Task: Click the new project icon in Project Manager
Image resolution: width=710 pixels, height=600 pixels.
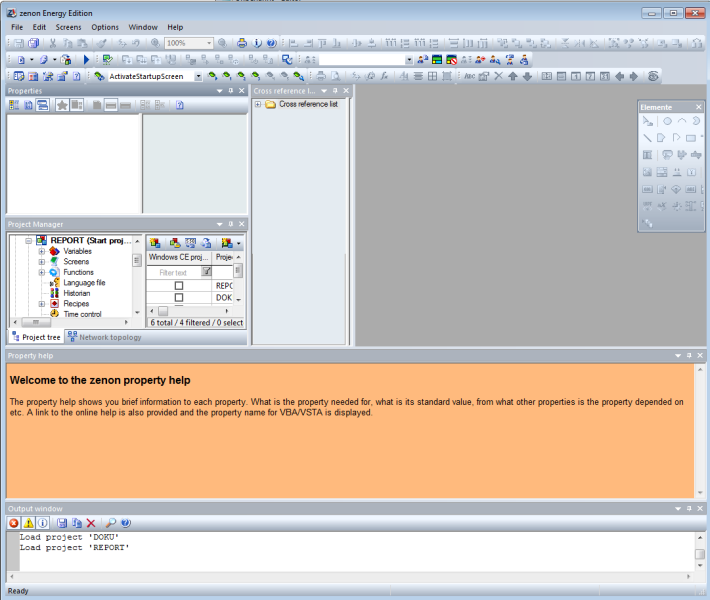Action: (x=155, y=243)
